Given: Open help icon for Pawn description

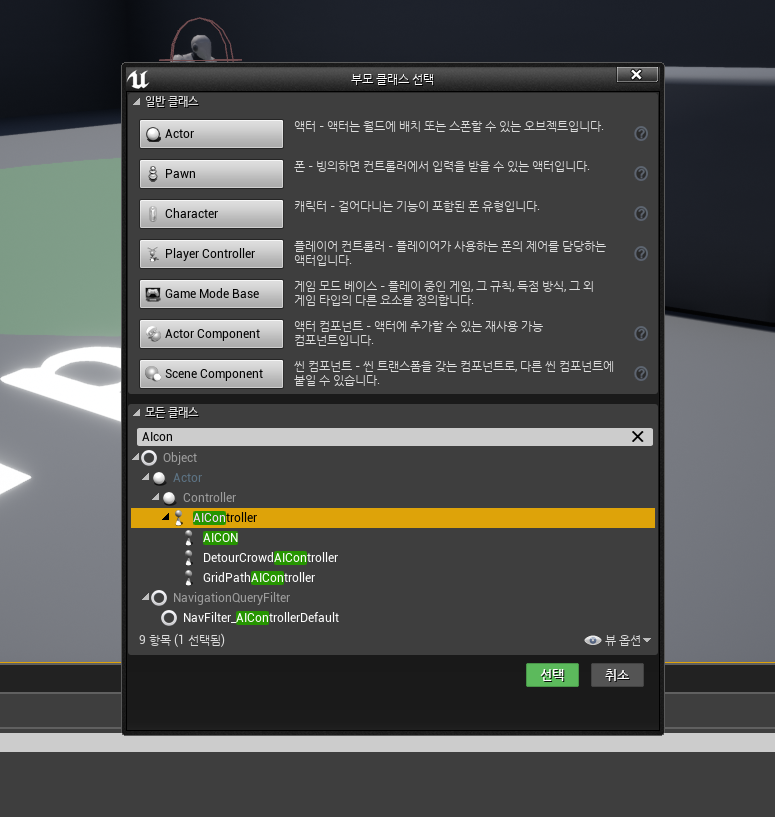Looking at the screenshot, I should click(641, 174).
